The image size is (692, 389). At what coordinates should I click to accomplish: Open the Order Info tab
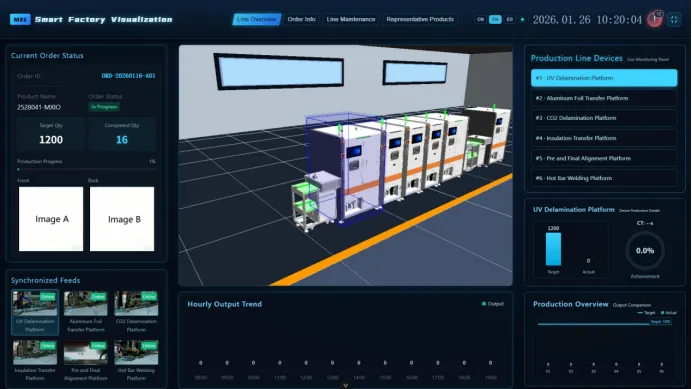tap(301, 19)
